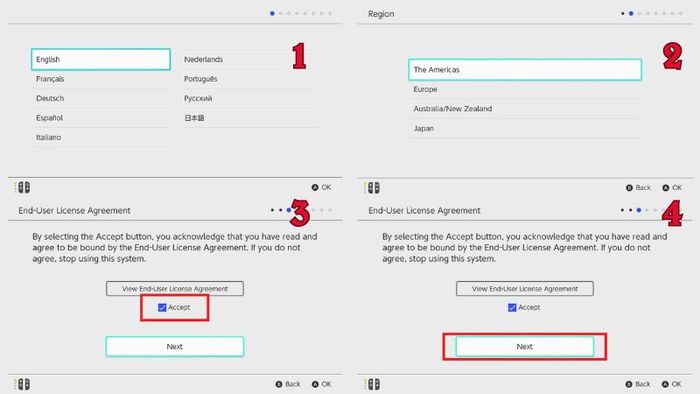This screenshot has height=394, width=700.
Task: Open View End-User License Agreement in panel 4
Action: pyautogui.click(x=525, y=289)
